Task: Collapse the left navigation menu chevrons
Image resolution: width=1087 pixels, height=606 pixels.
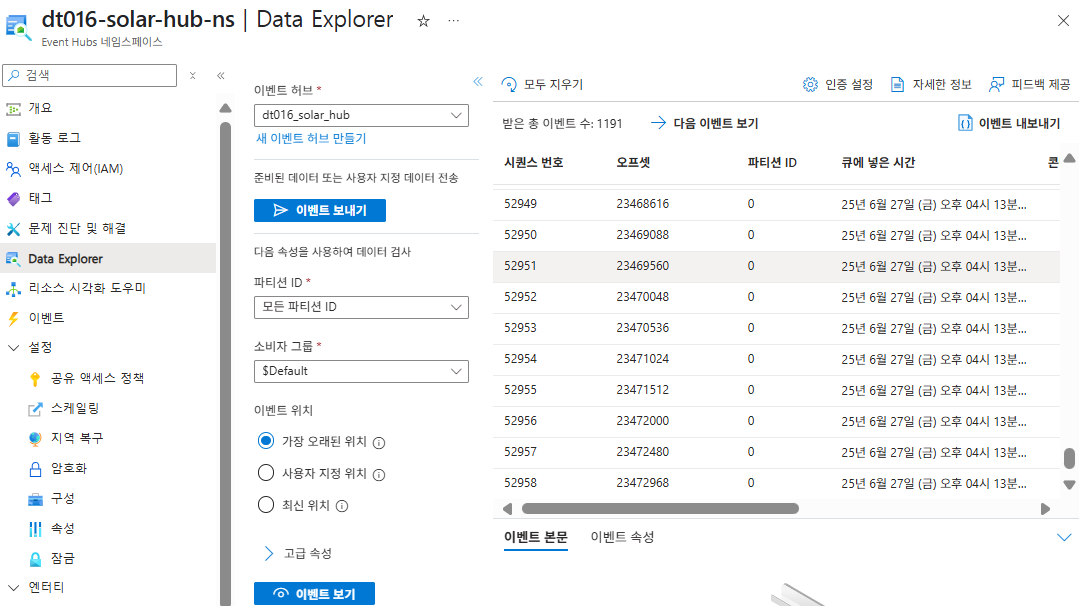Action: pos(220,76)
